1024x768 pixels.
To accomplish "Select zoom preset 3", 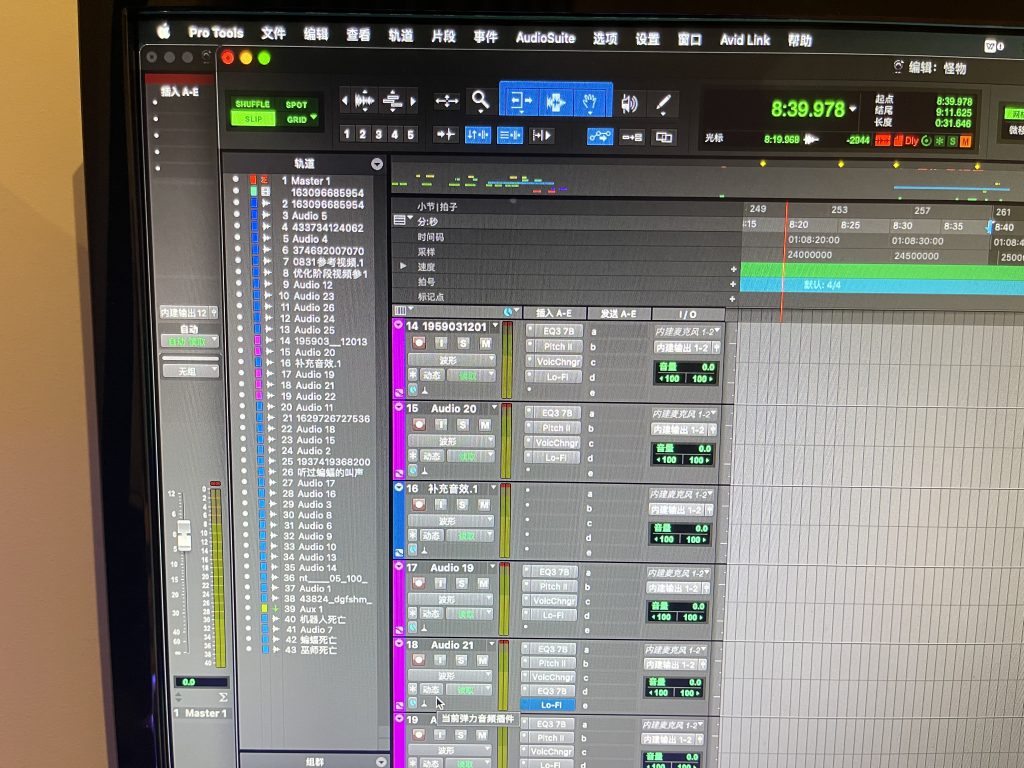I will point(378,134).
